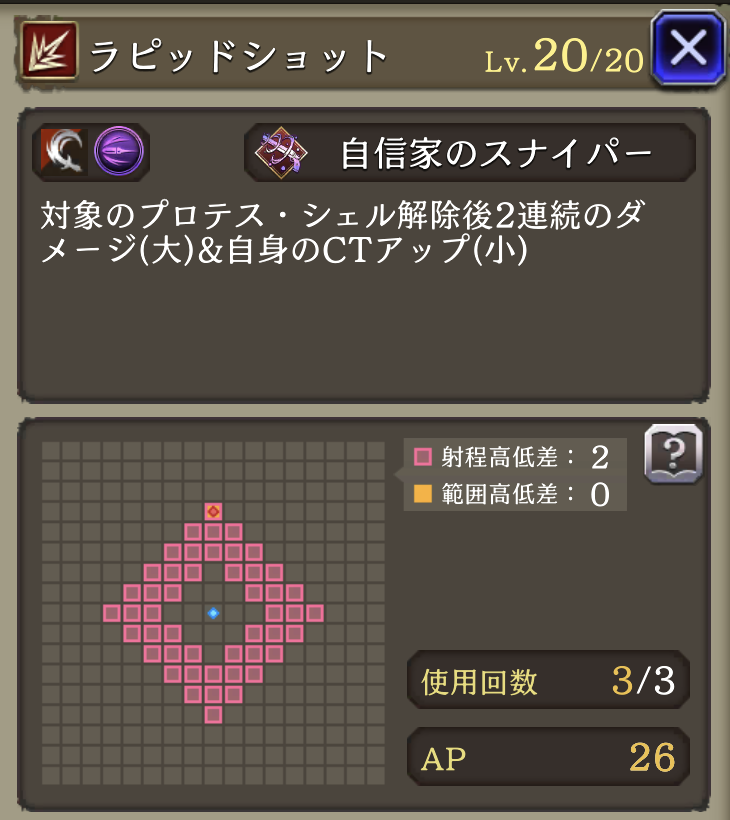This screenshot has height=820, width=730.
Task: Click the purple bullet element icon
Action: 119,151
